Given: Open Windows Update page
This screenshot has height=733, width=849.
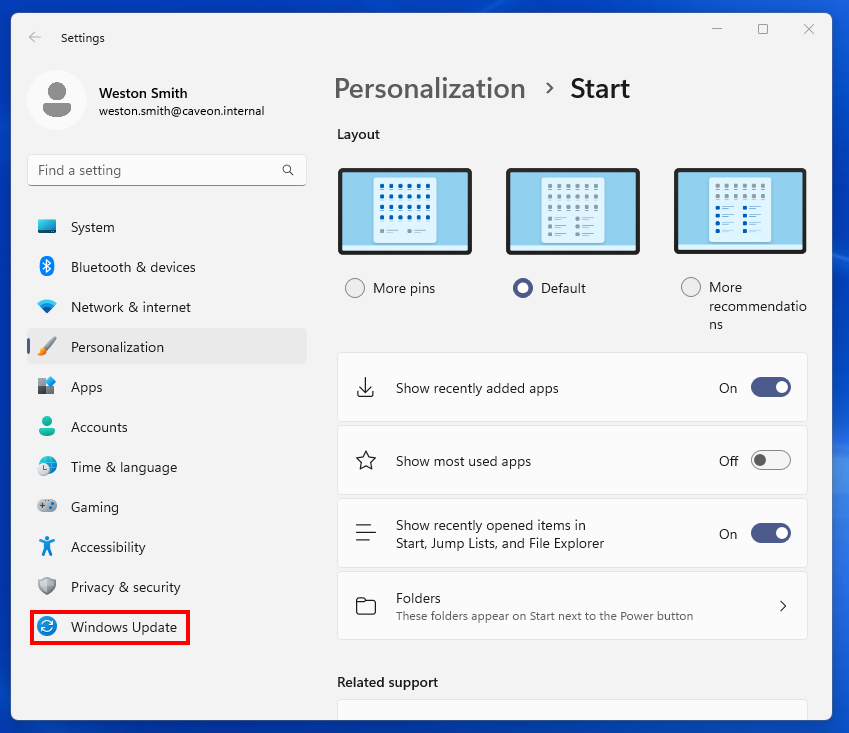Looking at the screenshot, I should click(x=167, y=627).
